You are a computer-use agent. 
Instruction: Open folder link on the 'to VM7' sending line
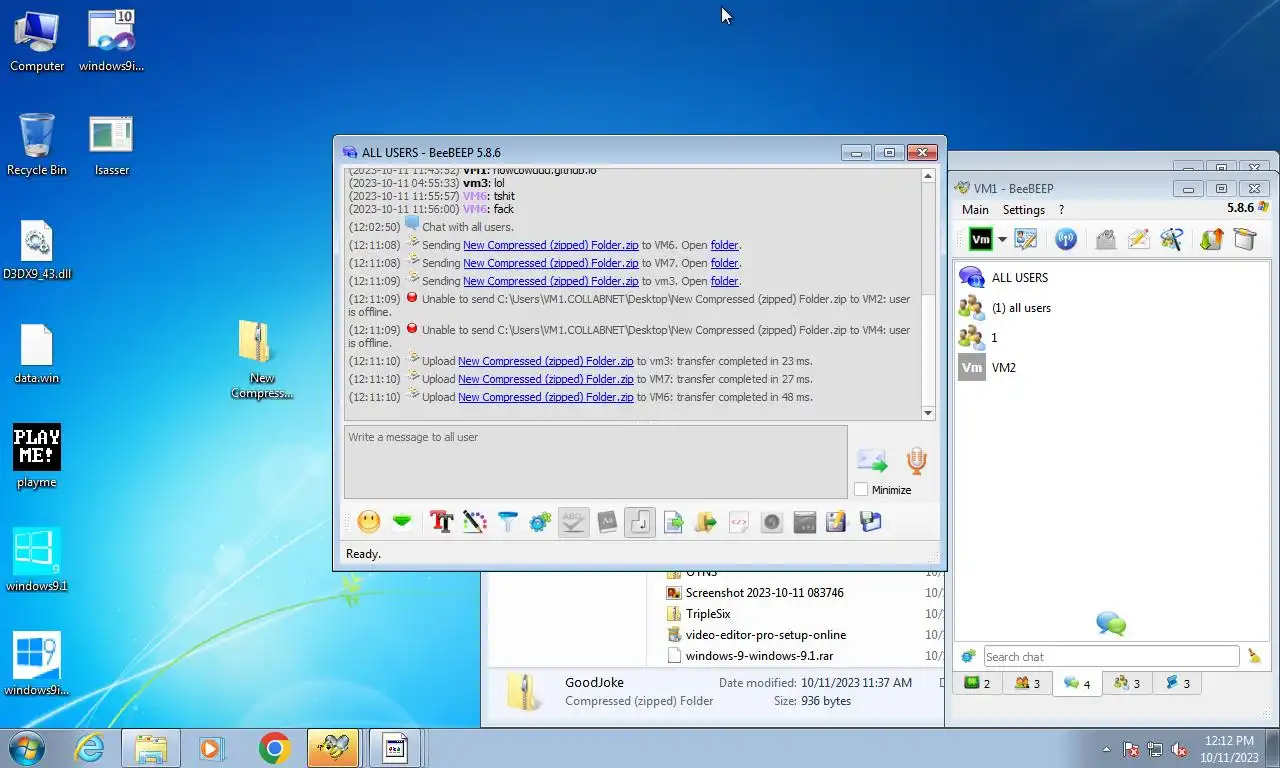(724, 263)
